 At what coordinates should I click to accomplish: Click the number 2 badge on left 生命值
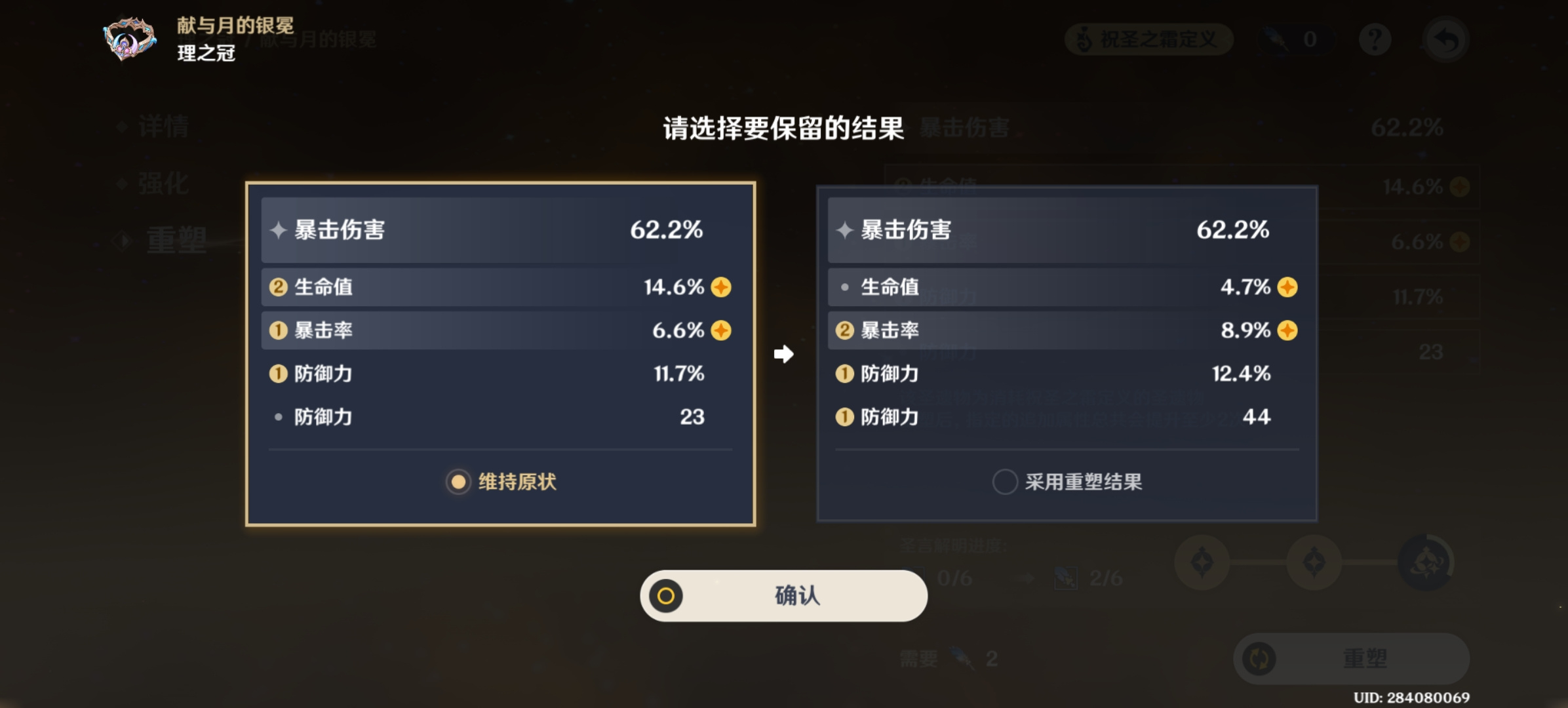click(x=278, y=287)
